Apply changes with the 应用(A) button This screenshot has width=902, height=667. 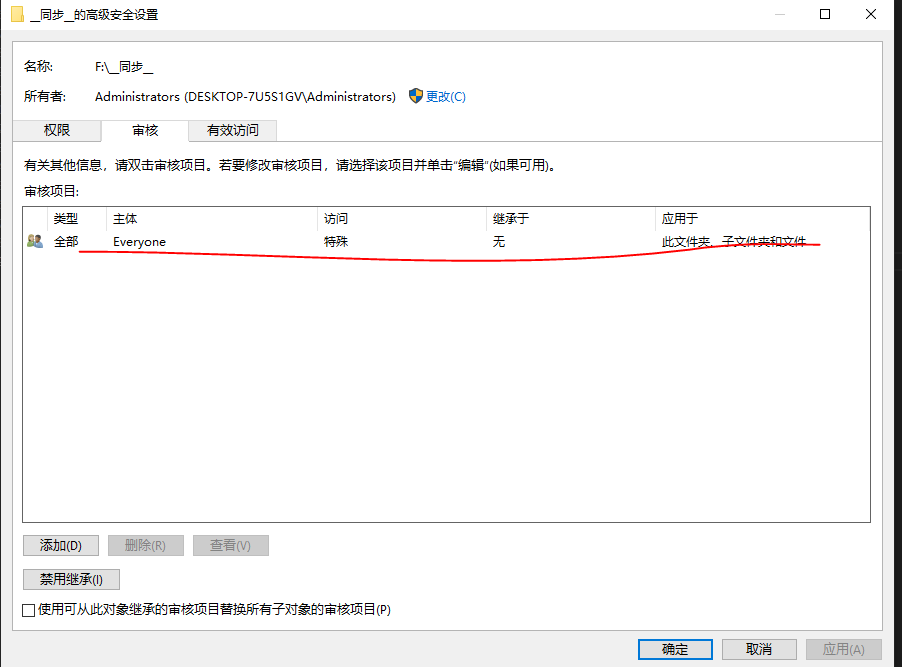[x=843, y=649]
